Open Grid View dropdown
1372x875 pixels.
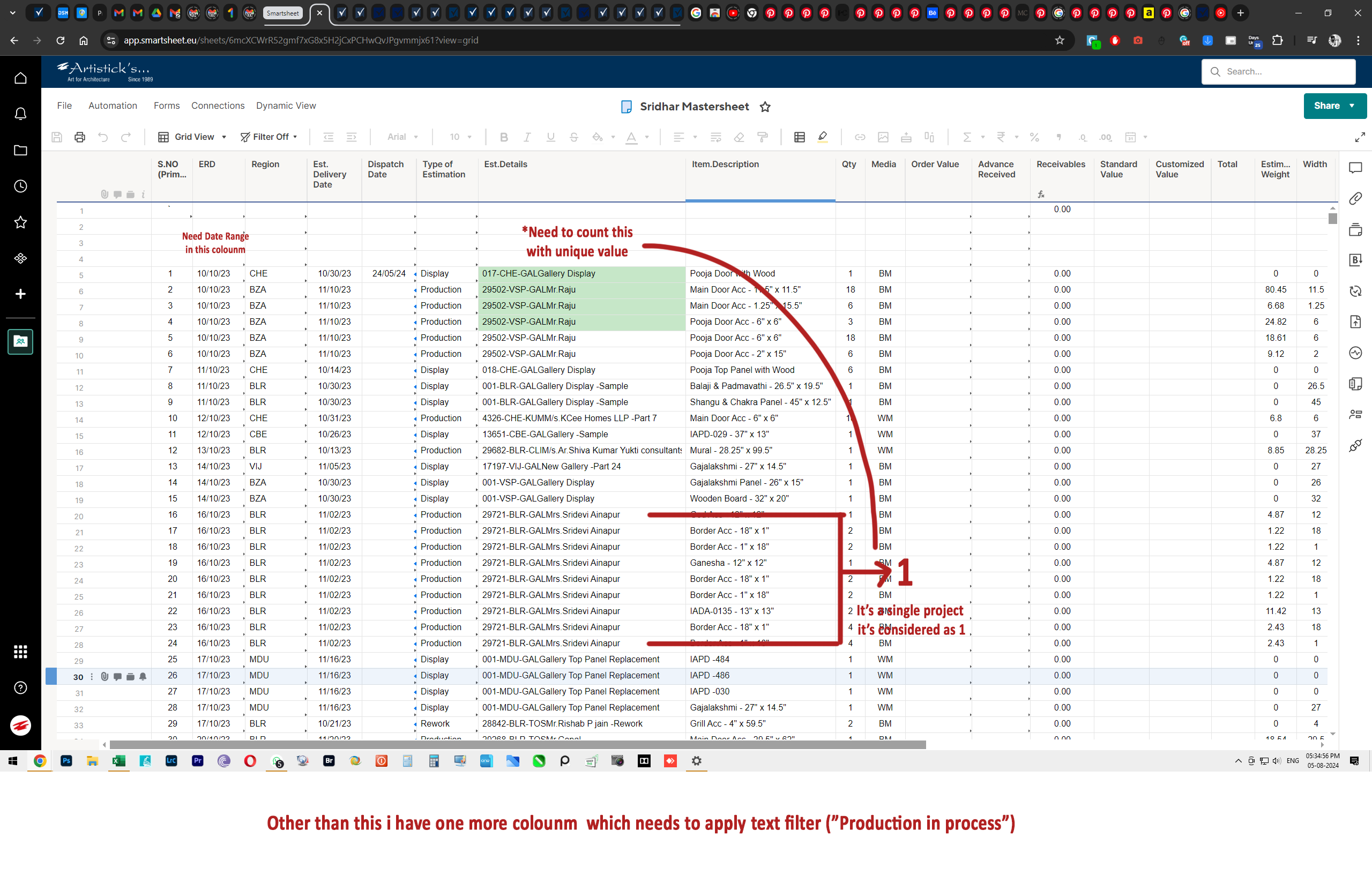click(x=192, y=137)
